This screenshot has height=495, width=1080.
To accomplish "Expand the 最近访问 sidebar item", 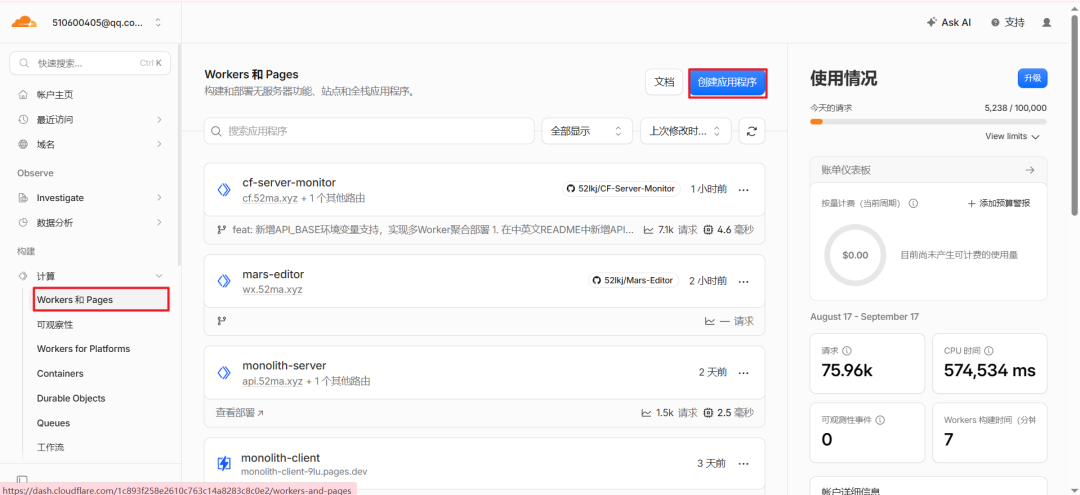I will [90, 119].
